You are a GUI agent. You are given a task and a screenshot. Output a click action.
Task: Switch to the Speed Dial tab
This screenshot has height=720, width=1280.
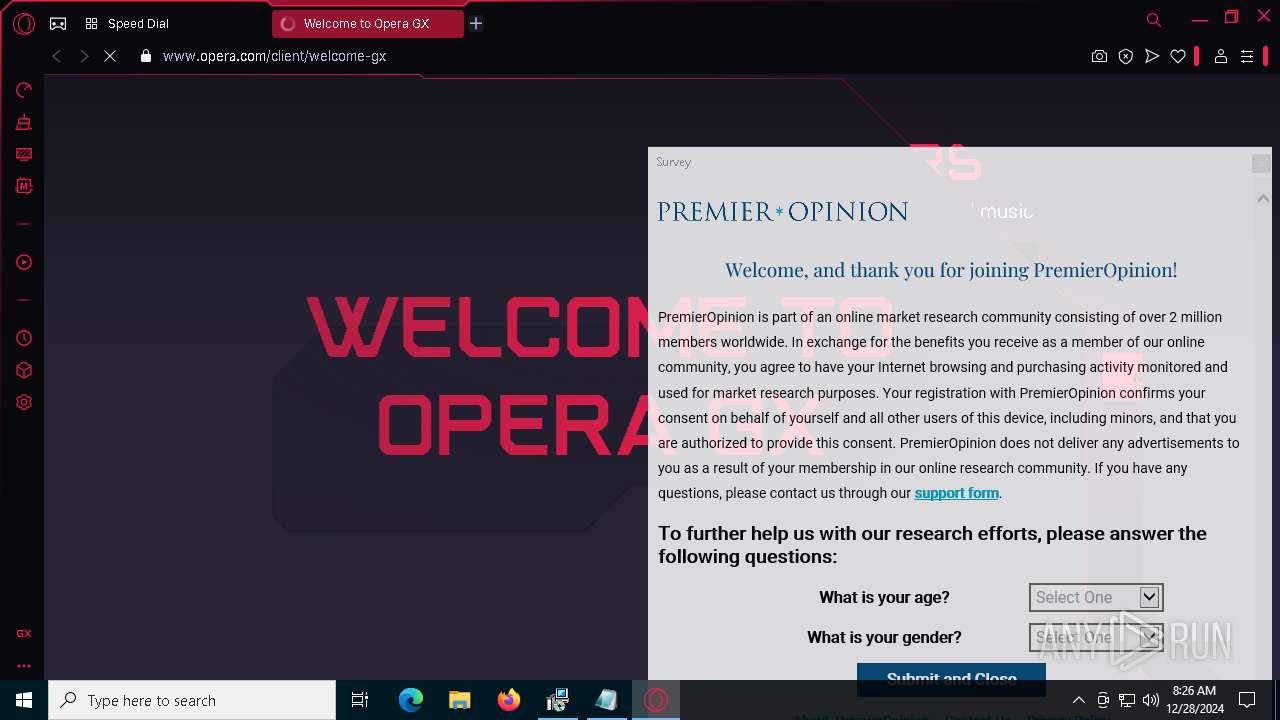point(126,23)
